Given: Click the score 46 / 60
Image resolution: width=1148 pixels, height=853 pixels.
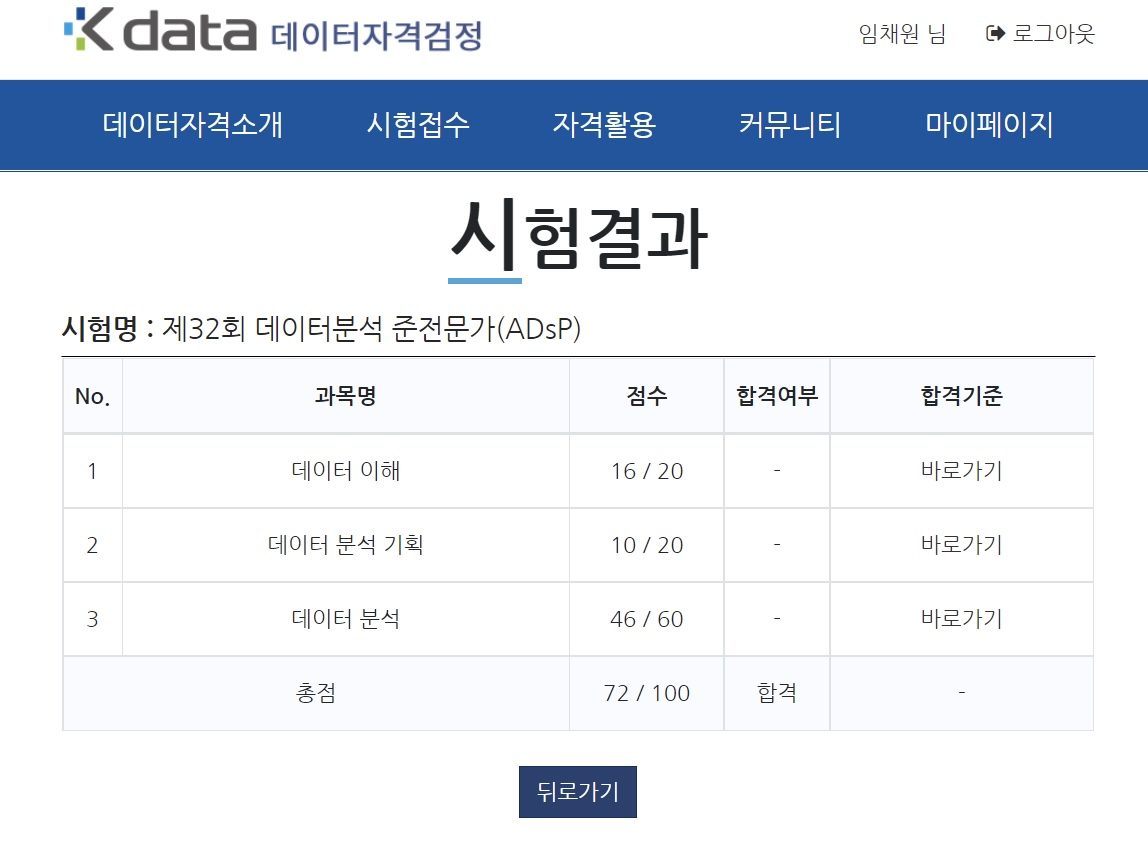Looking at the screenshot, I should click(646, 619).
